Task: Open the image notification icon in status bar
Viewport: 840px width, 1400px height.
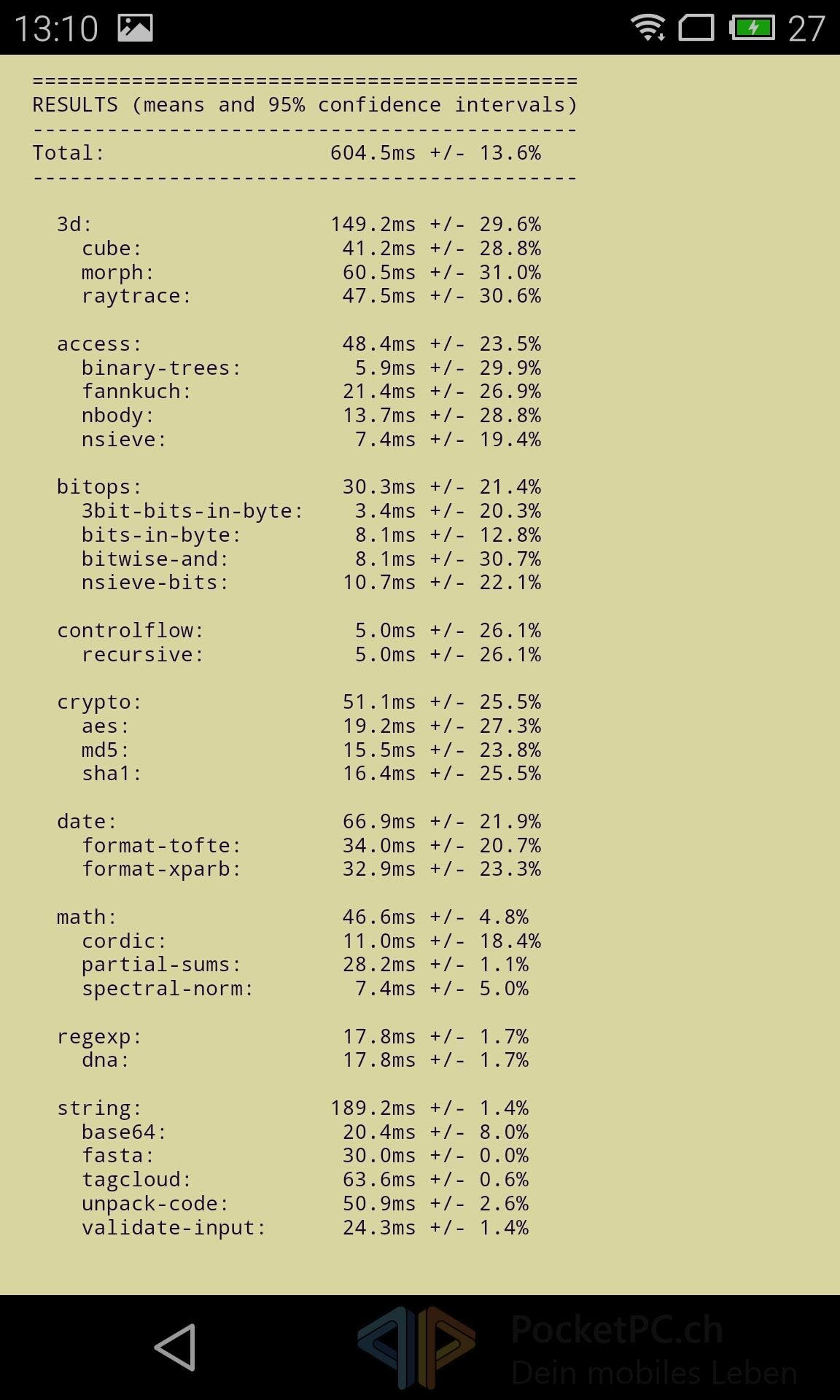Action: [x=135, y=28]
